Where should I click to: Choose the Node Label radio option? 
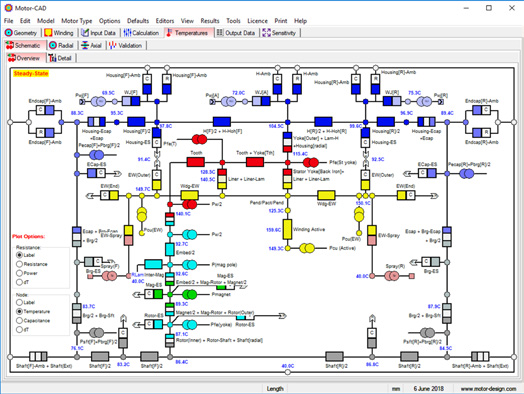19,302
